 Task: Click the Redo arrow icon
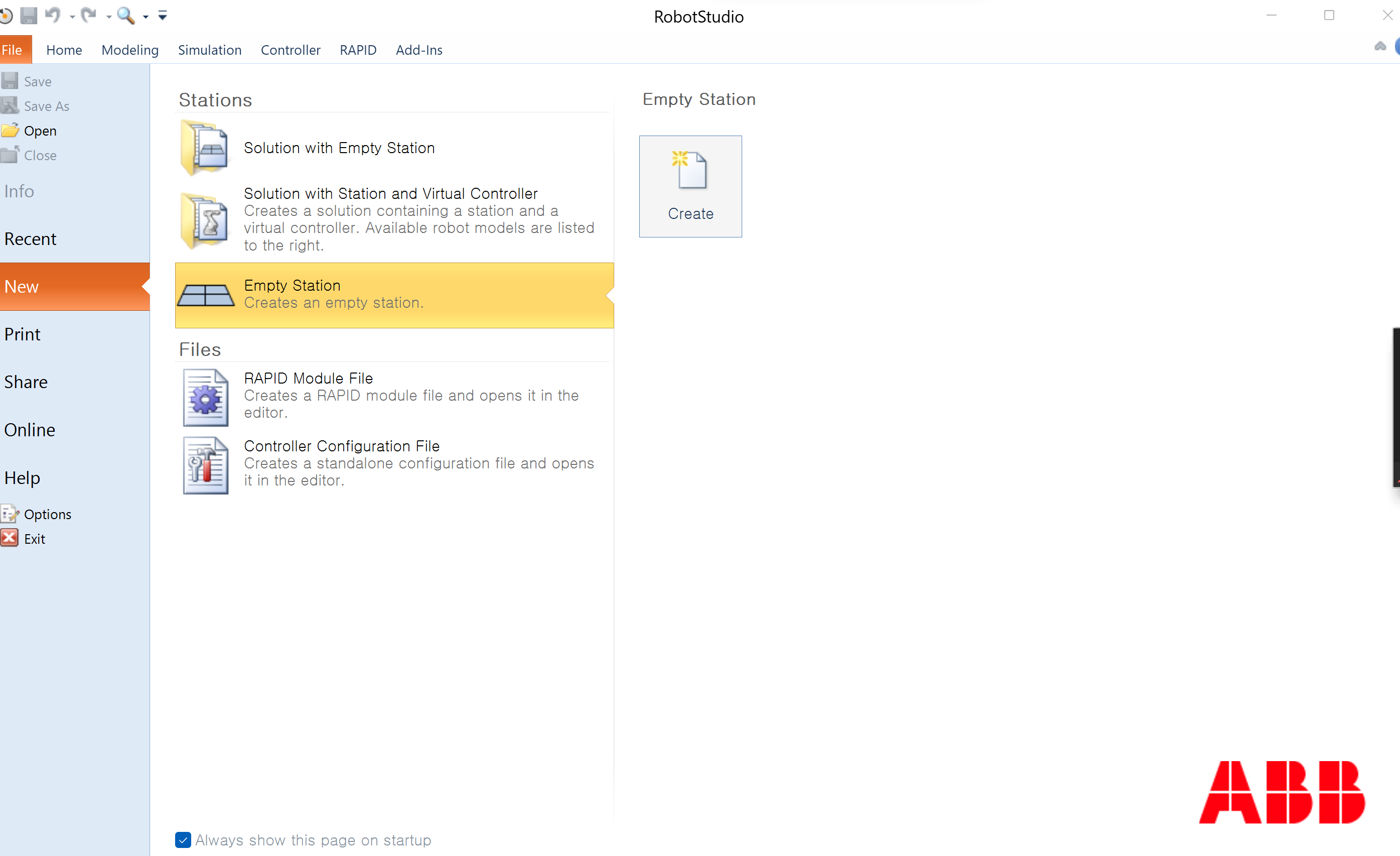pyautogui.click(x=89, y=15)
